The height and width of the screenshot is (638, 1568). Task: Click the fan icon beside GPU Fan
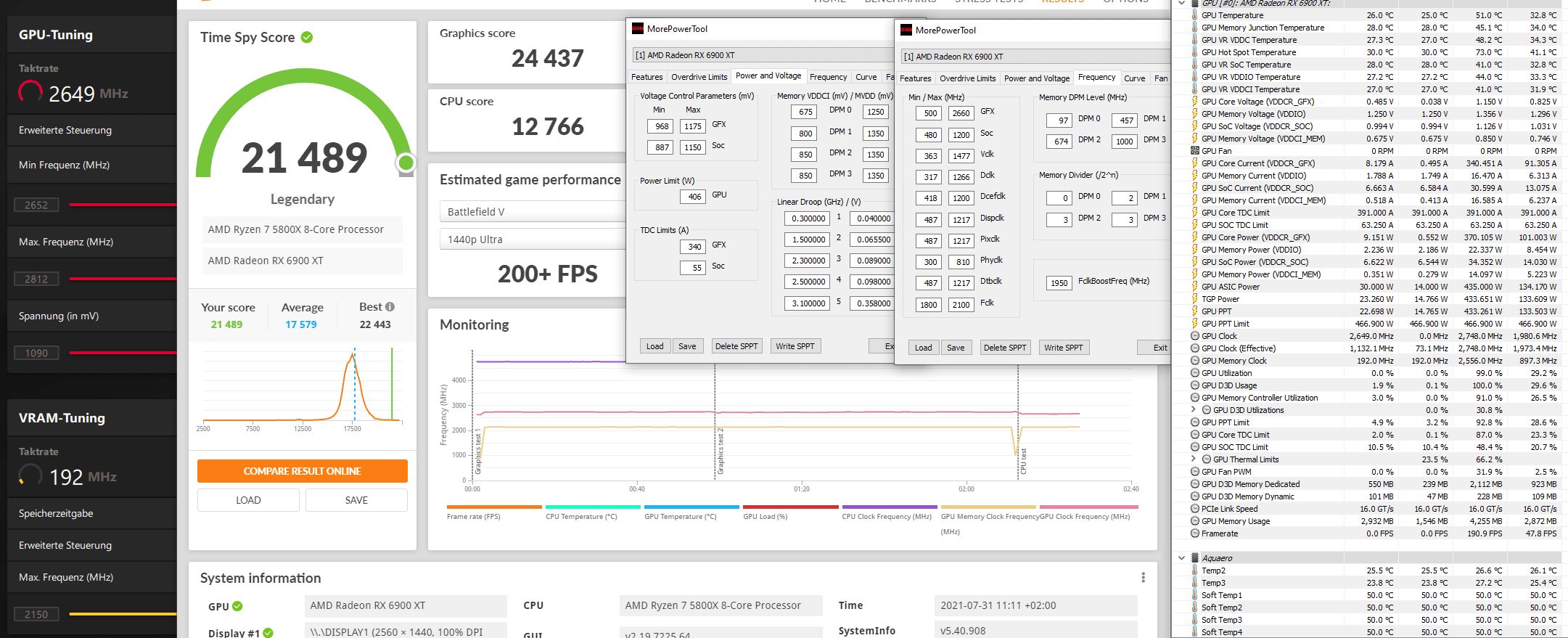1194,151
